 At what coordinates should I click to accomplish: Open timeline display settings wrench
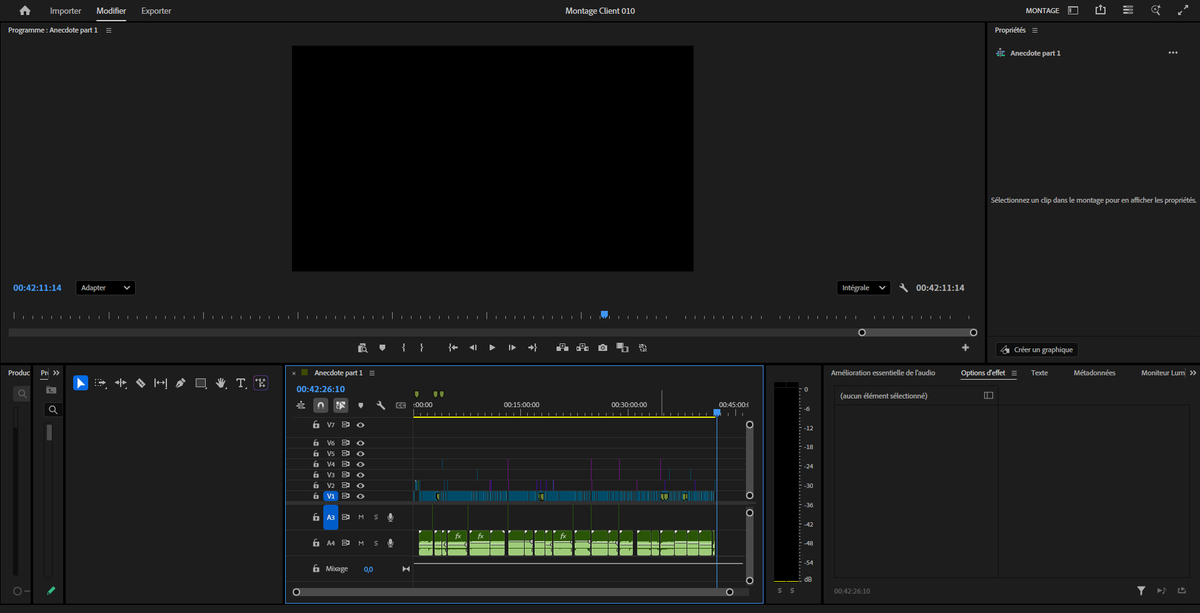tap(381, 406)
